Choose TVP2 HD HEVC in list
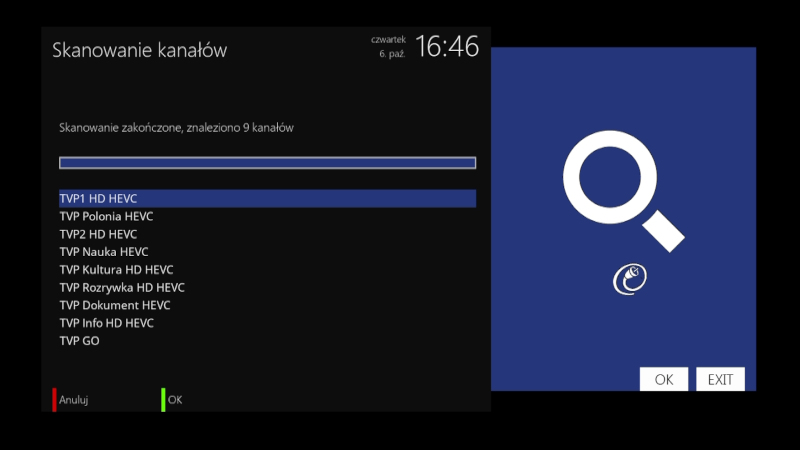 267,234
